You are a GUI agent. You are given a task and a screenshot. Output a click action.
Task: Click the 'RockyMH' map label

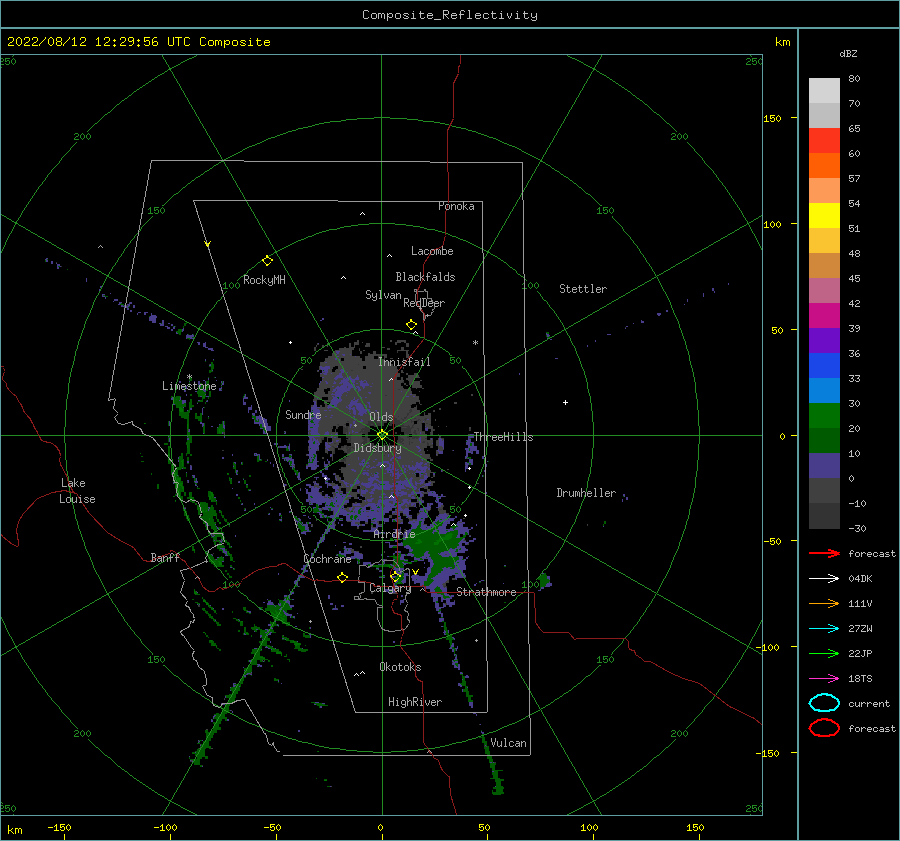tap(264, 280)
